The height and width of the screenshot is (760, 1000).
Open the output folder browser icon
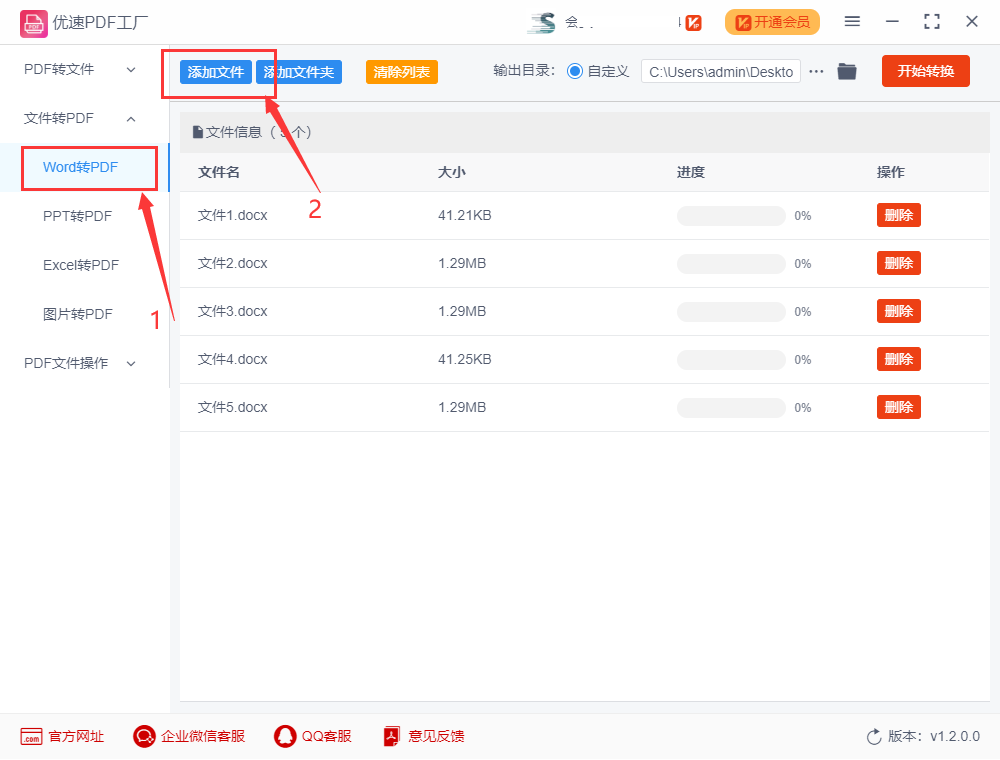(847, 71)
